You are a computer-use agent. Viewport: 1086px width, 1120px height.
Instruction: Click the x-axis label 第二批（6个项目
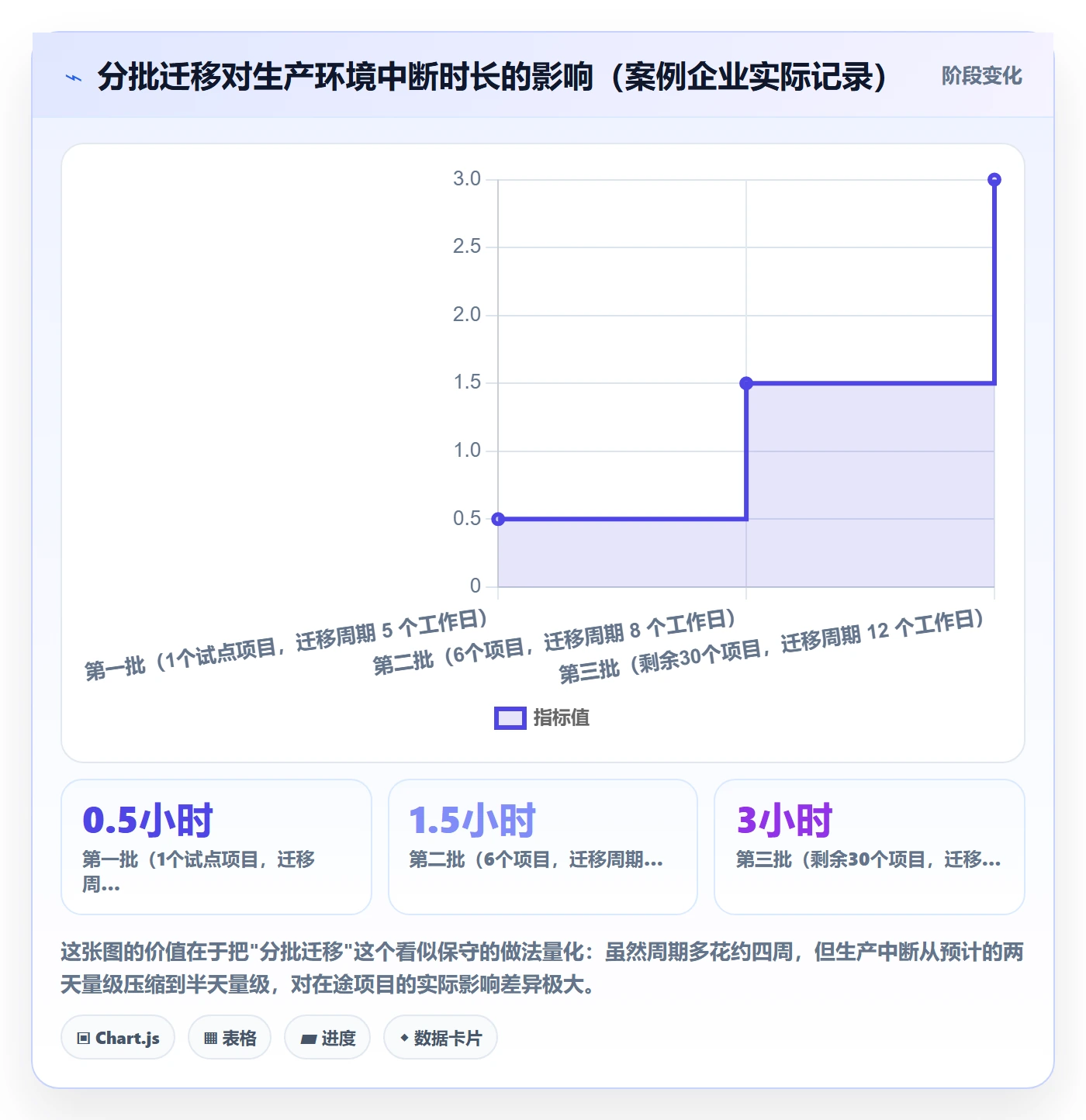(x=554, y=643)
